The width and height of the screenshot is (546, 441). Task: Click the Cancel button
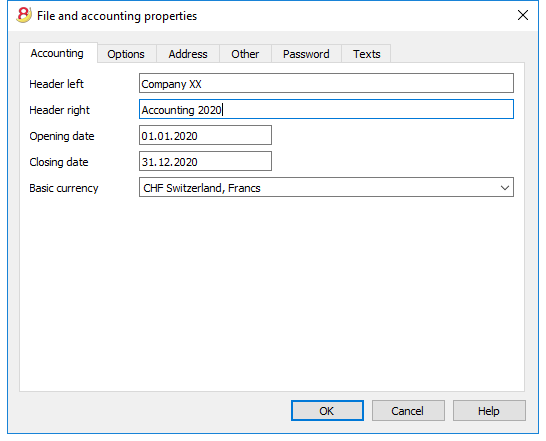click(x=408, y=411)
